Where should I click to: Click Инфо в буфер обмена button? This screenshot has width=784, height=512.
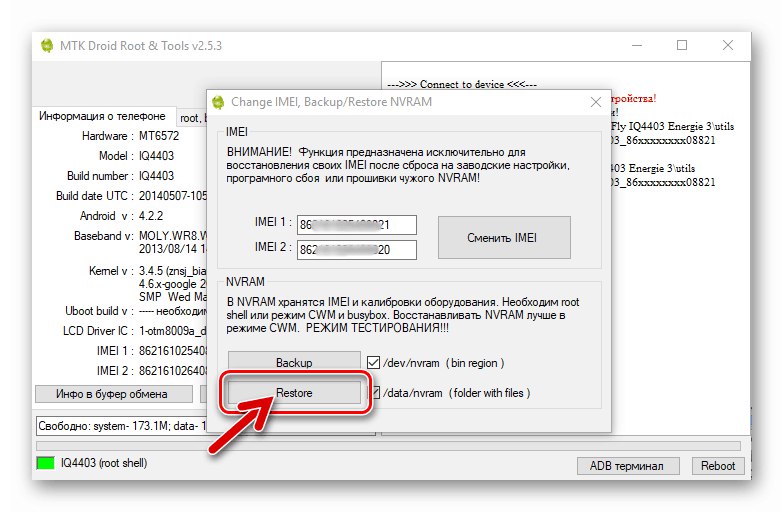tap(114, 394)
